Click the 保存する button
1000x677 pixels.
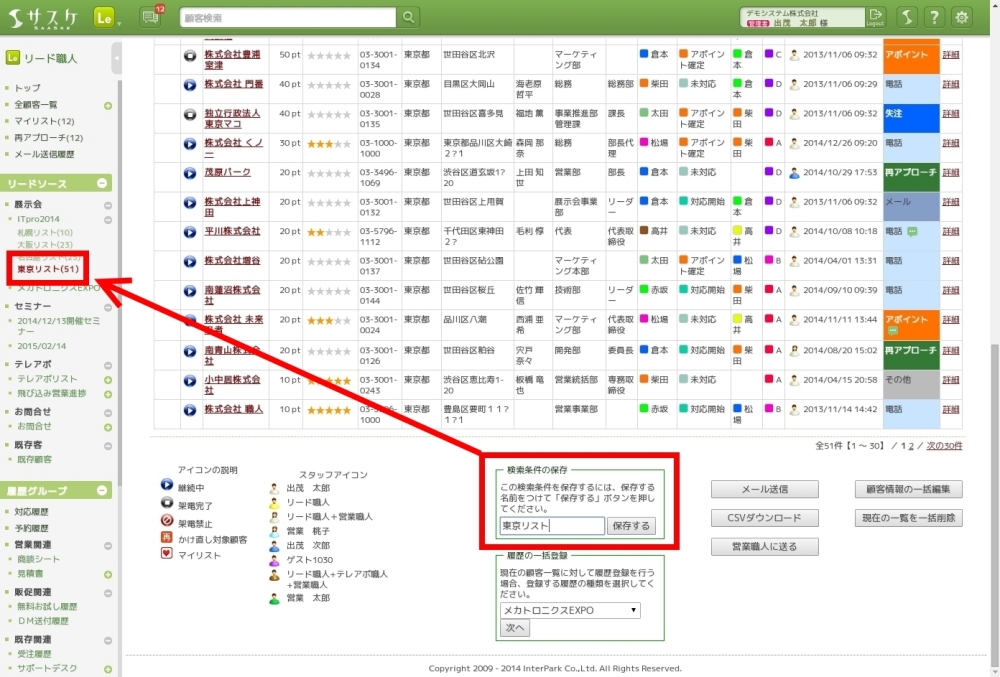[x=631, y=526]
